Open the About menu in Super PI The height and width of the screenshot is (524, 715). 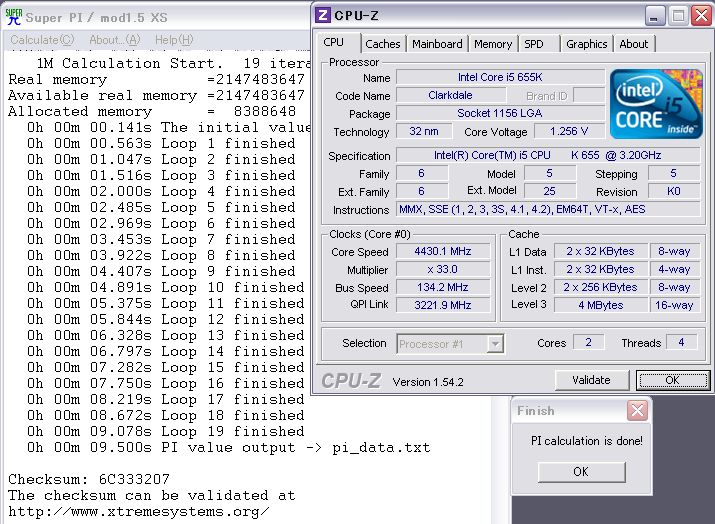pos(114,40)
